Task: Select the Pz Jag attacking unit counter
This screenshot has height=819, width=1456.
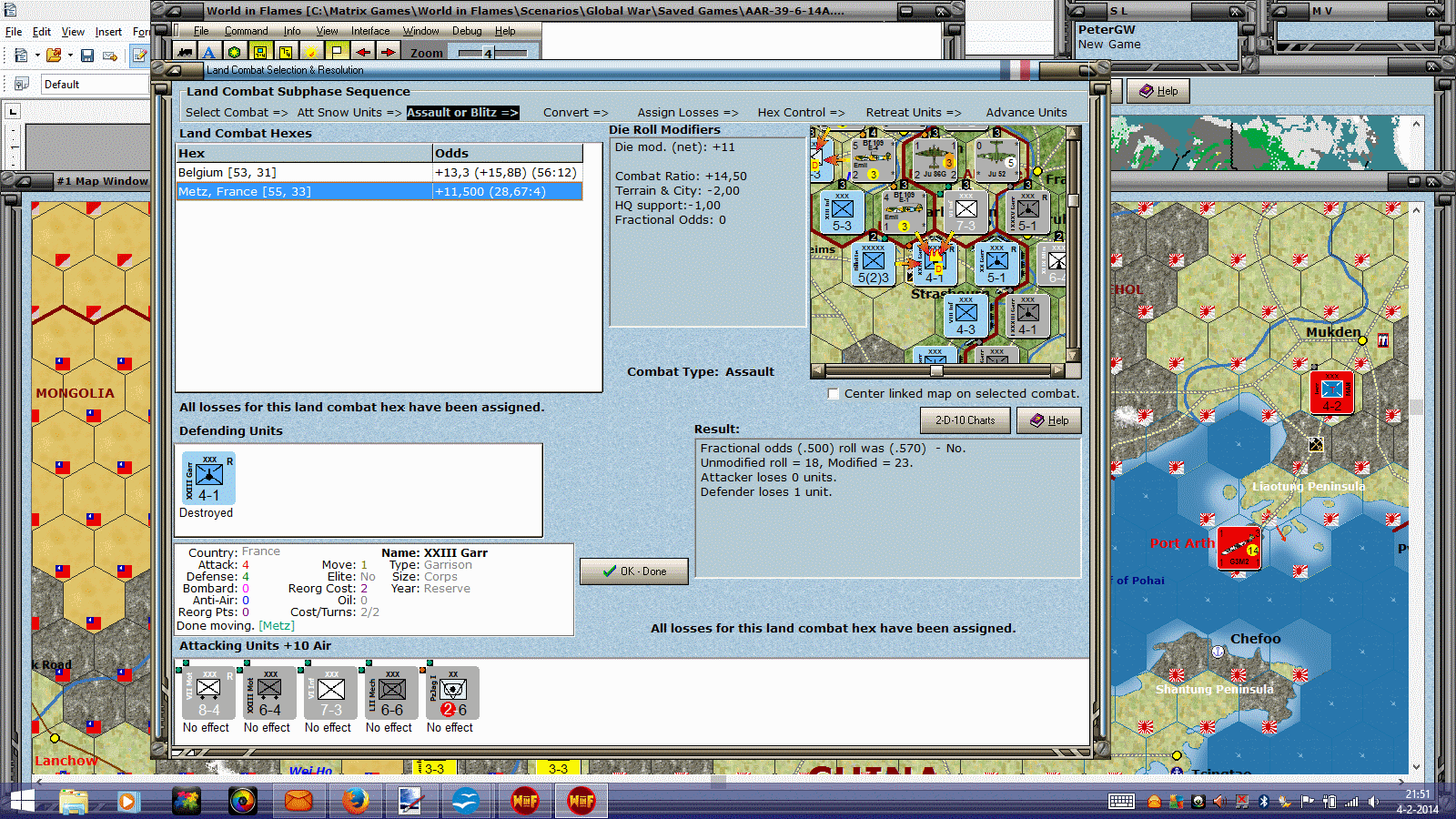Action: coord(452,693)
